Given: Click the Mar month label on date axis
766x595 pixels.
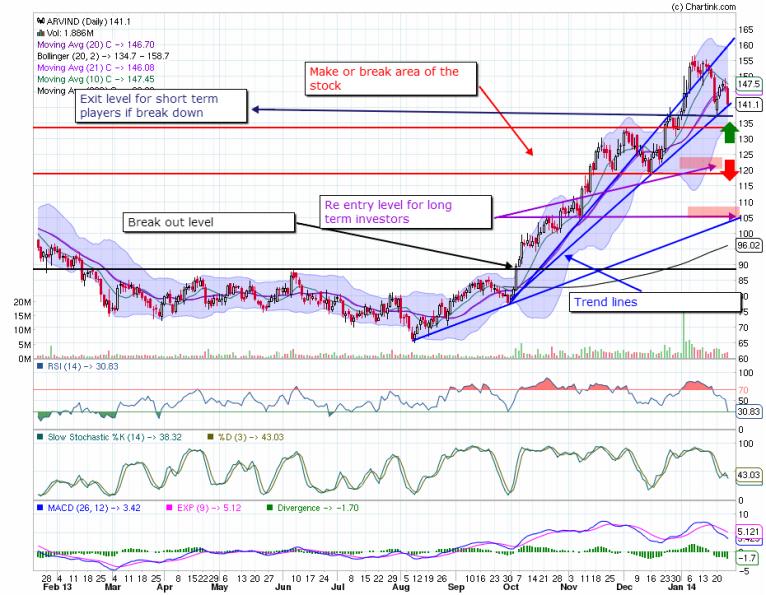Looking at the screenshot, I should [x=113, y=587].
